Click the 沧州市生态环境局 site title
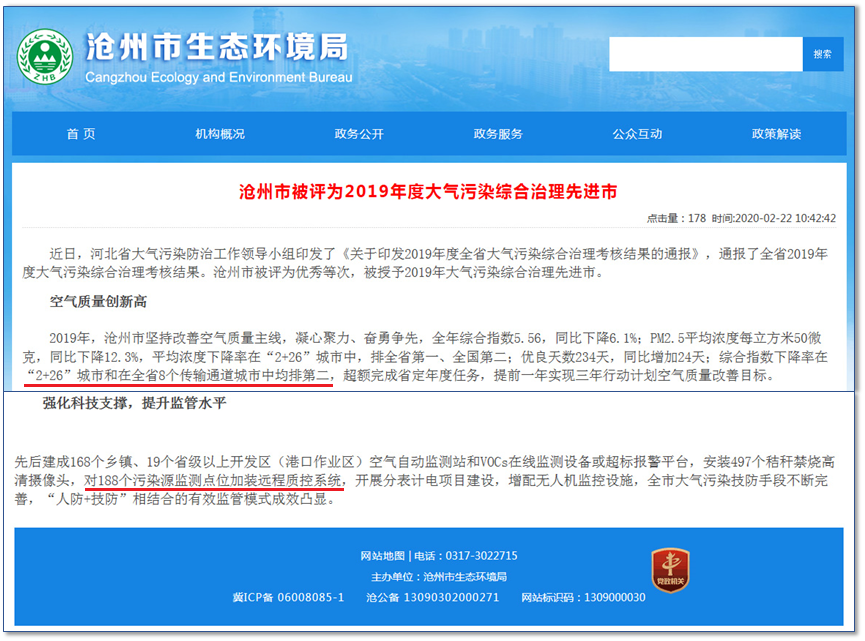Screen dimensions: 865x641 click(218, 47)
